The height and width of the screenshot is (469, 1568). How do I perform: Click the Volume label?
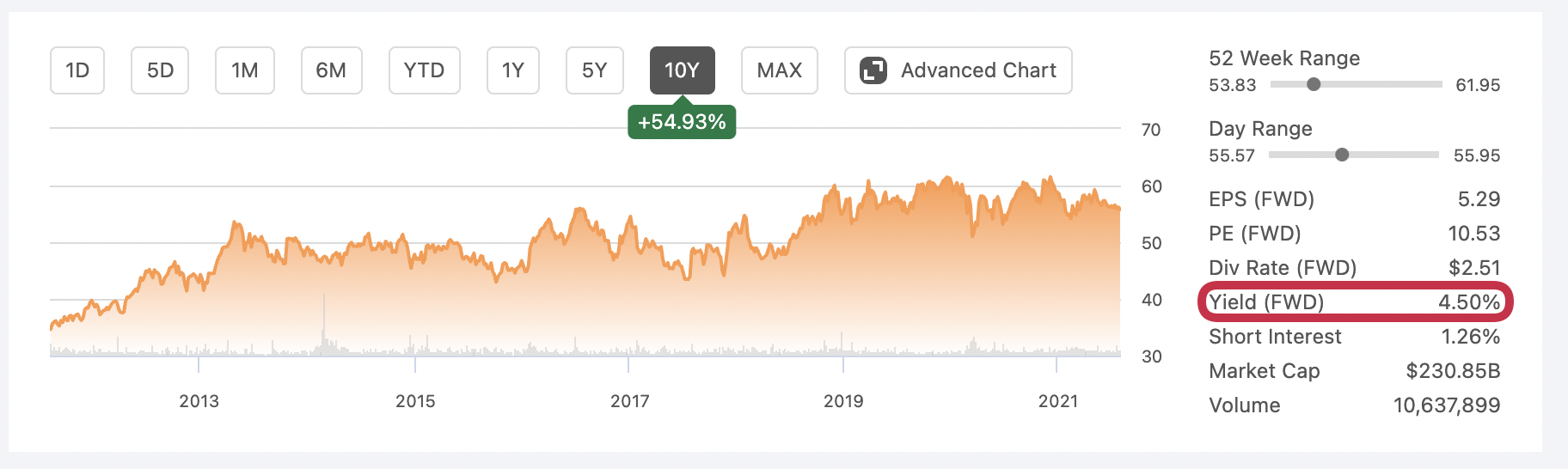(1244, 405)
